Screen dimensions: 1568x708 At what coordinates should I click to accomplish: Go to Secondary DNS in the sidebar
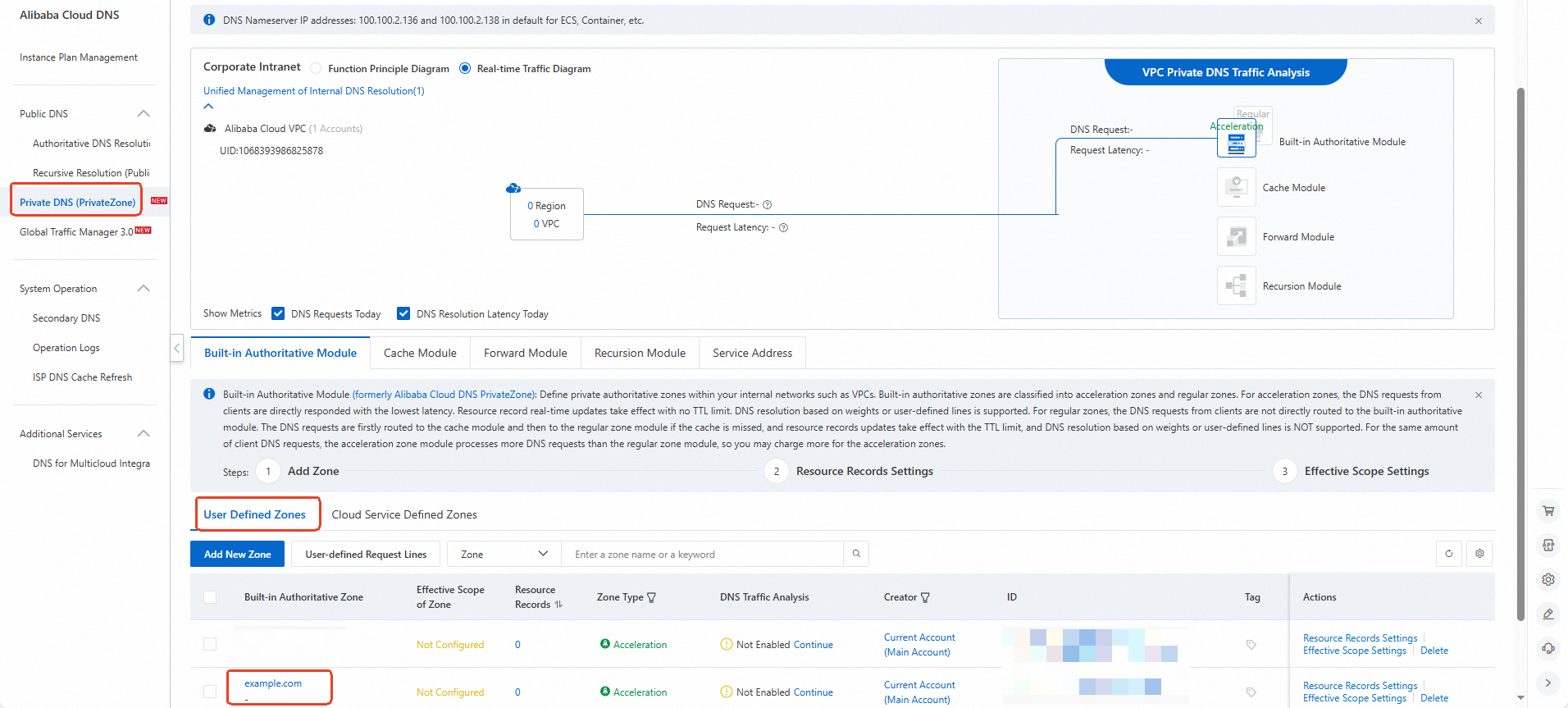[66, 318]
